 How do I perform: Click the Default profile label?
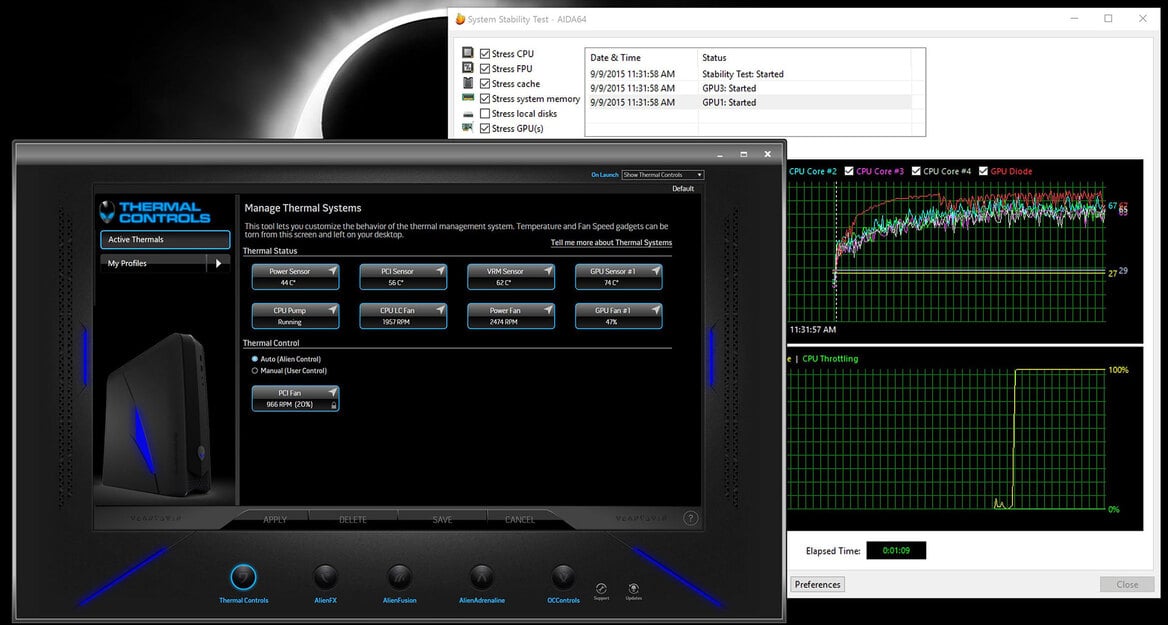coord(683,188)
